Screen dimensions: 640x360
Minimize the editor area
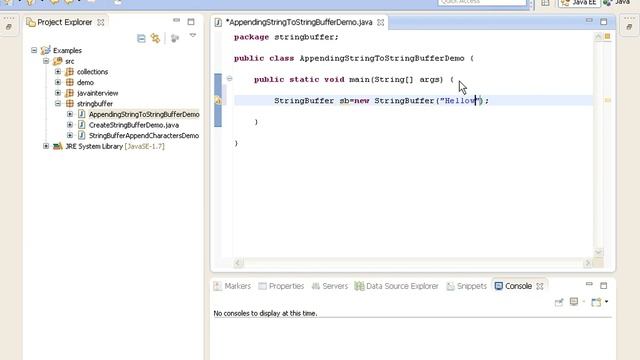coord(589,20)
